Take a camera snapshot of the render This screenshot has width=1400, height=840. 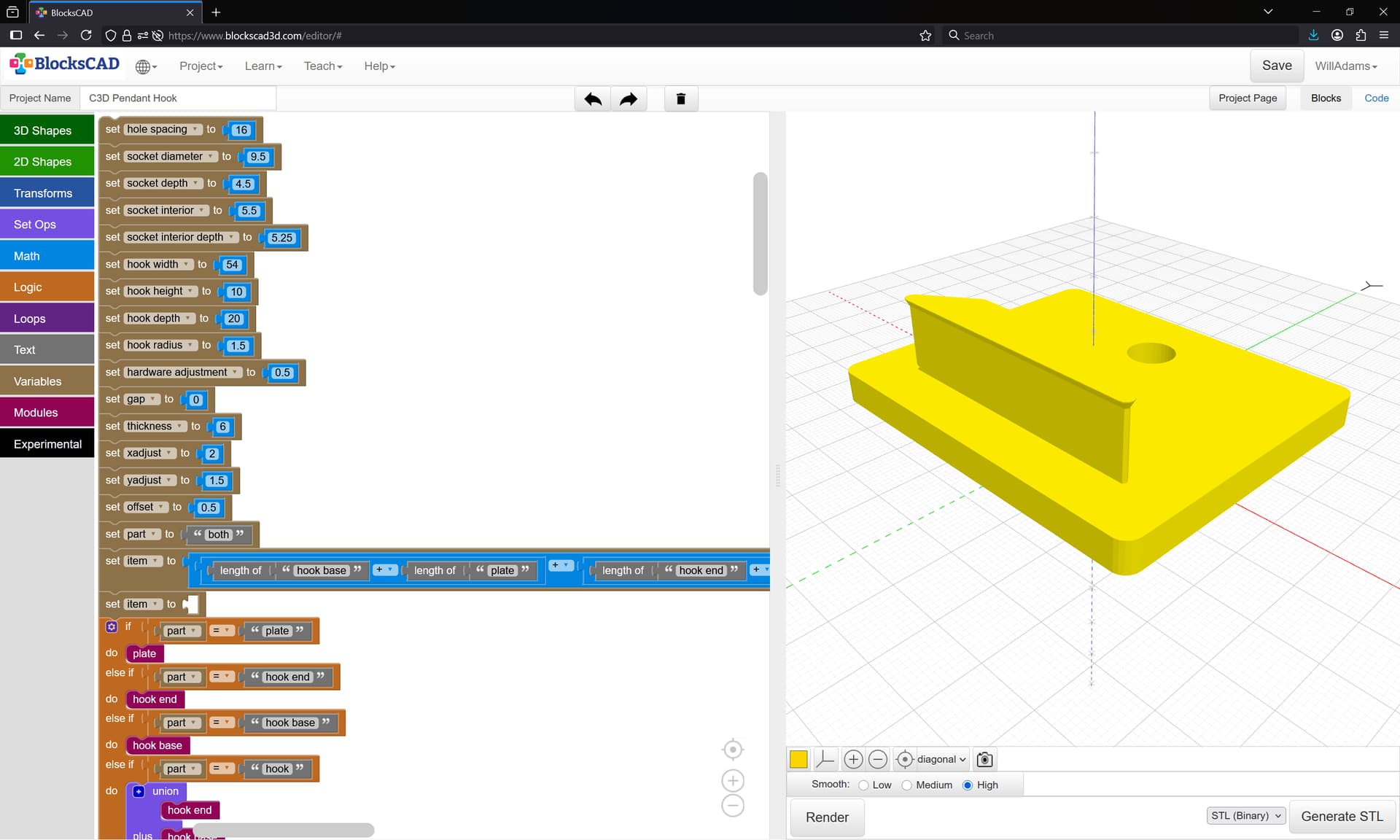[984, 759]
